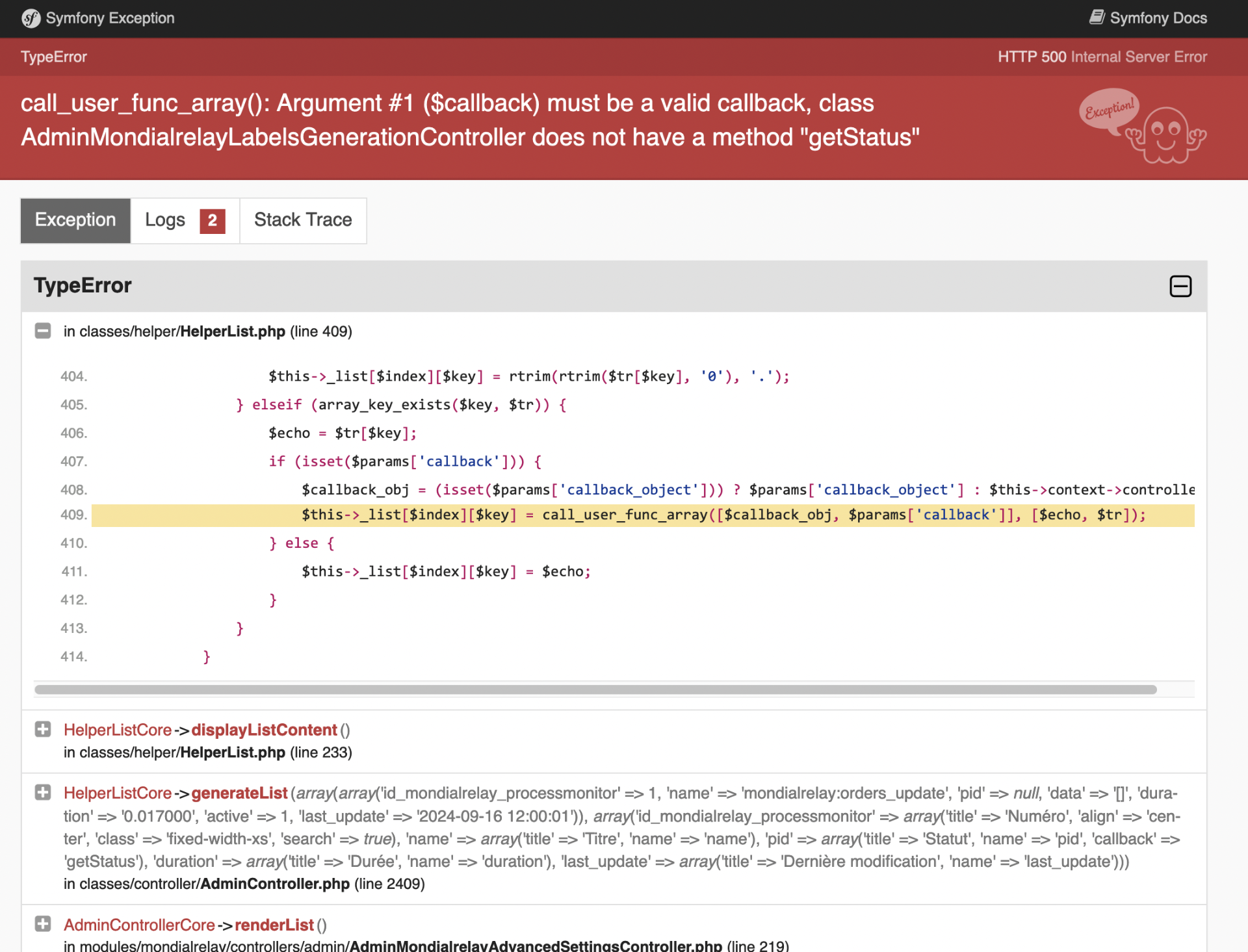
Task: Click the Symfony logo icon
Action: click(31, 18)
